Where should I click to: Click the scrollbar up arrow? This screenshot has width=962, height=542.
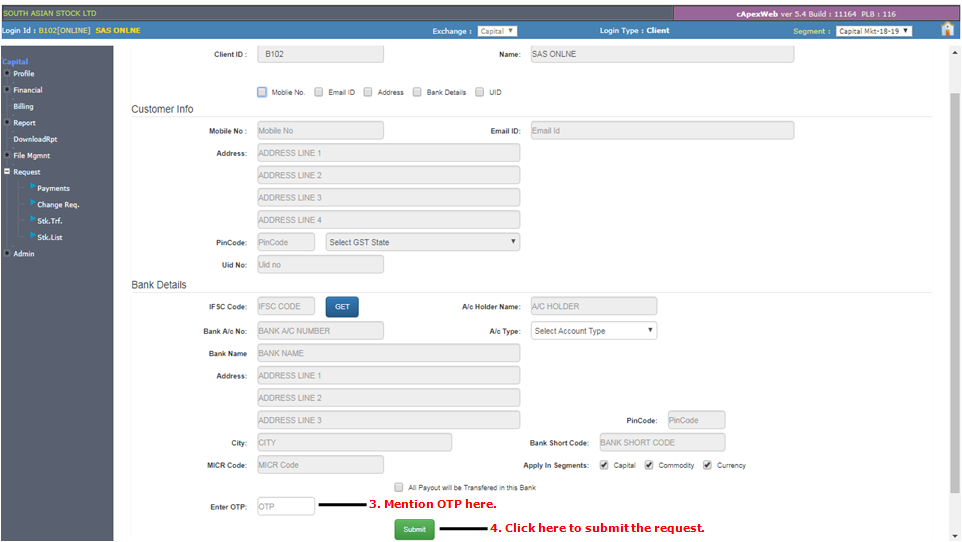pos(955,53)
